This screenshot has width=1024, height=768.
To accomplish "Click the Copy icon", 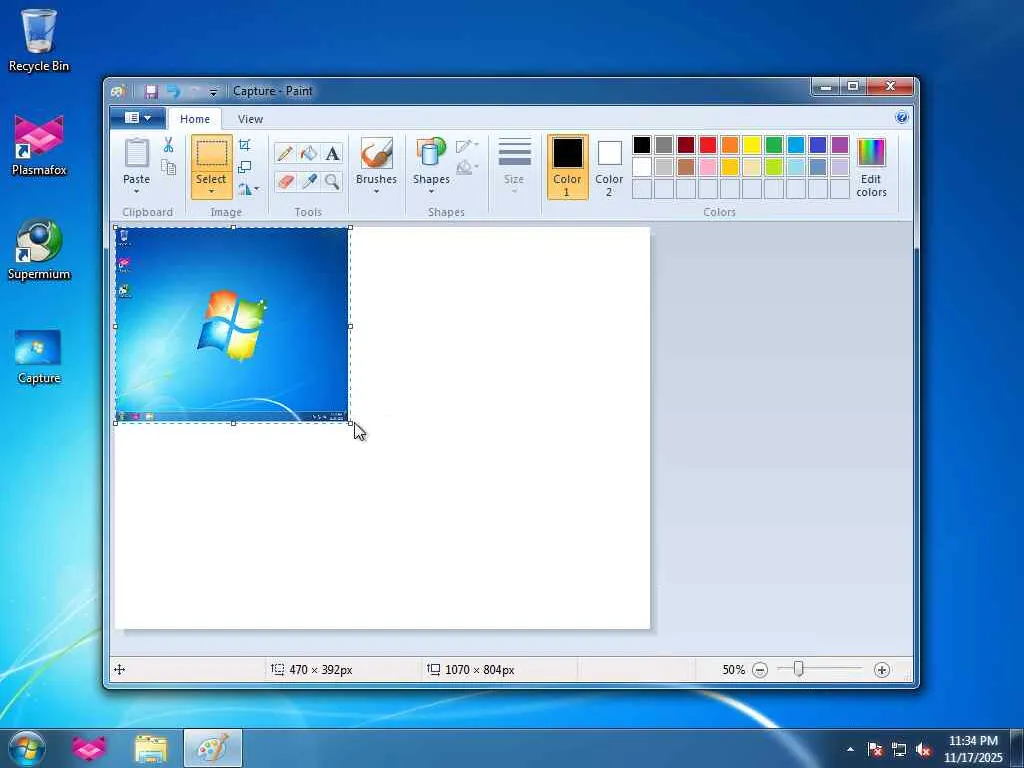I will point(168,167).
